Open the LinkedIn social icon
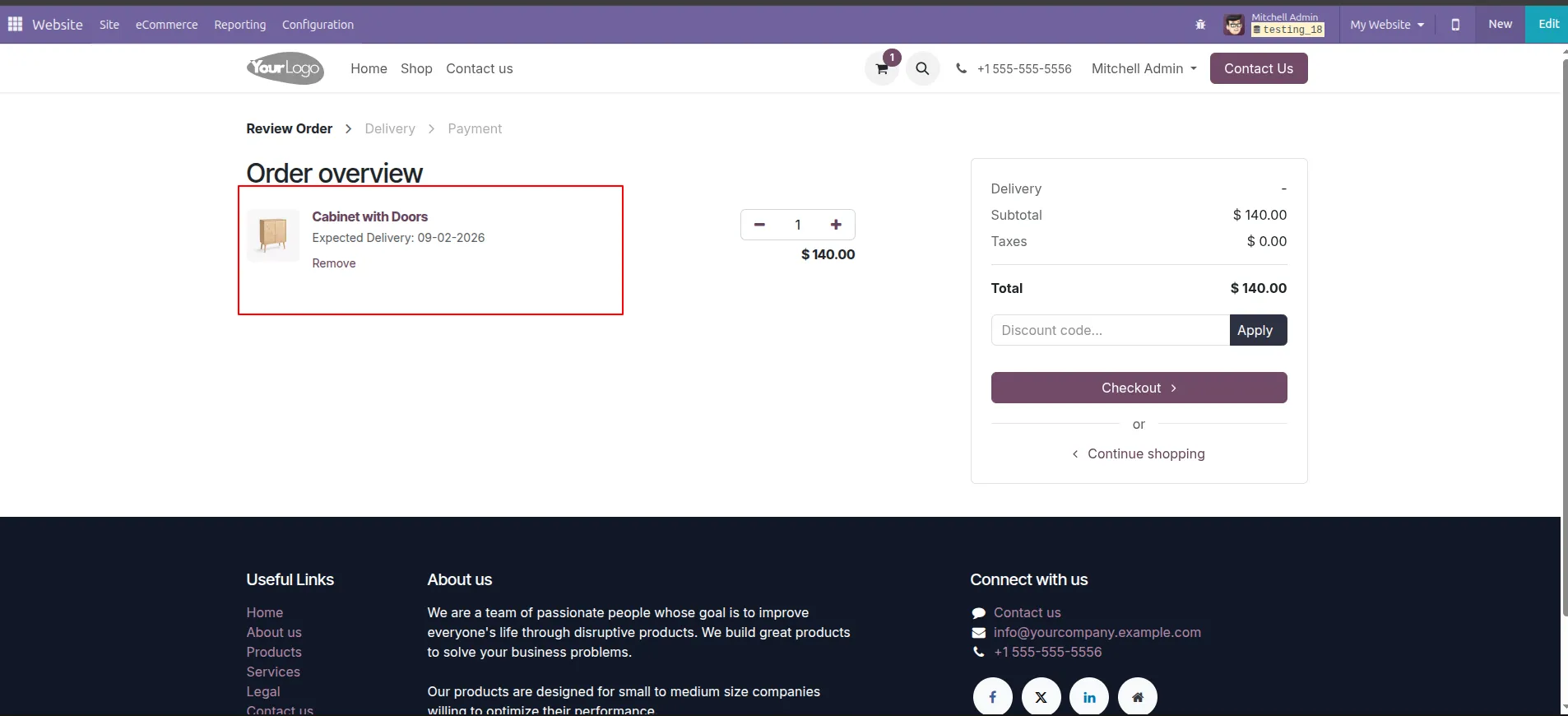 pyautogui.click(x=1089, y=697)
